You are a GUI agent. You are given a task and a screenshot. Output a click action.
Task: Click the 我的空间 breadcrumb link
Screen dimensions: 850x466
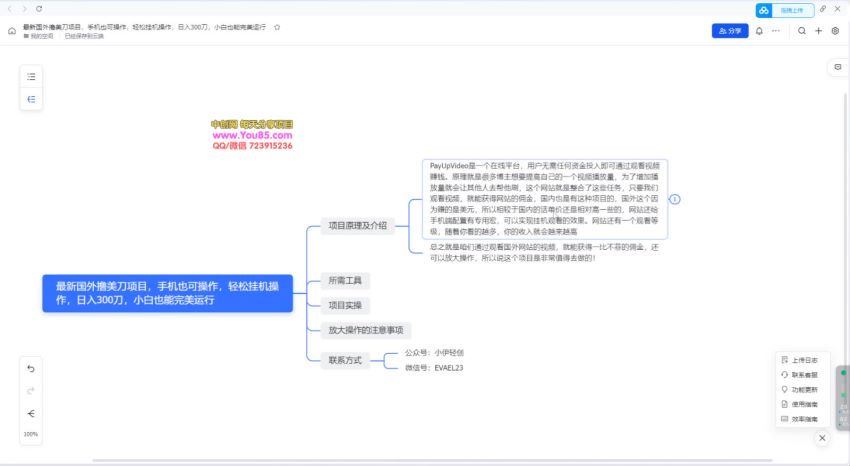pos(42,36)
